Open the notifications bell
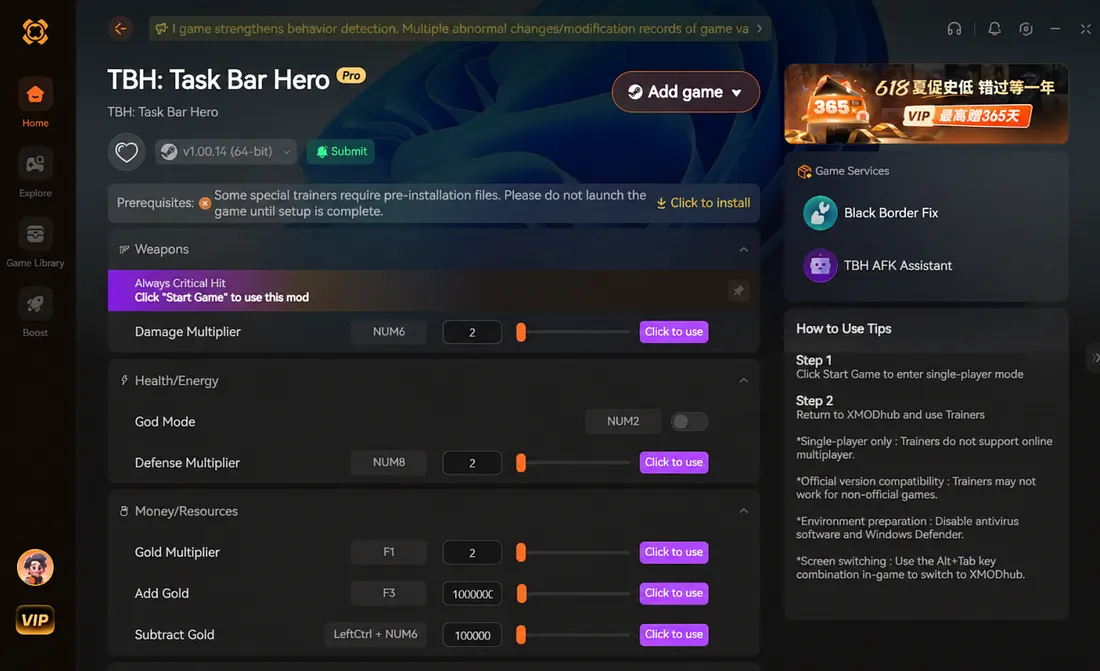The image size is (1100, 671). [994, 29]
